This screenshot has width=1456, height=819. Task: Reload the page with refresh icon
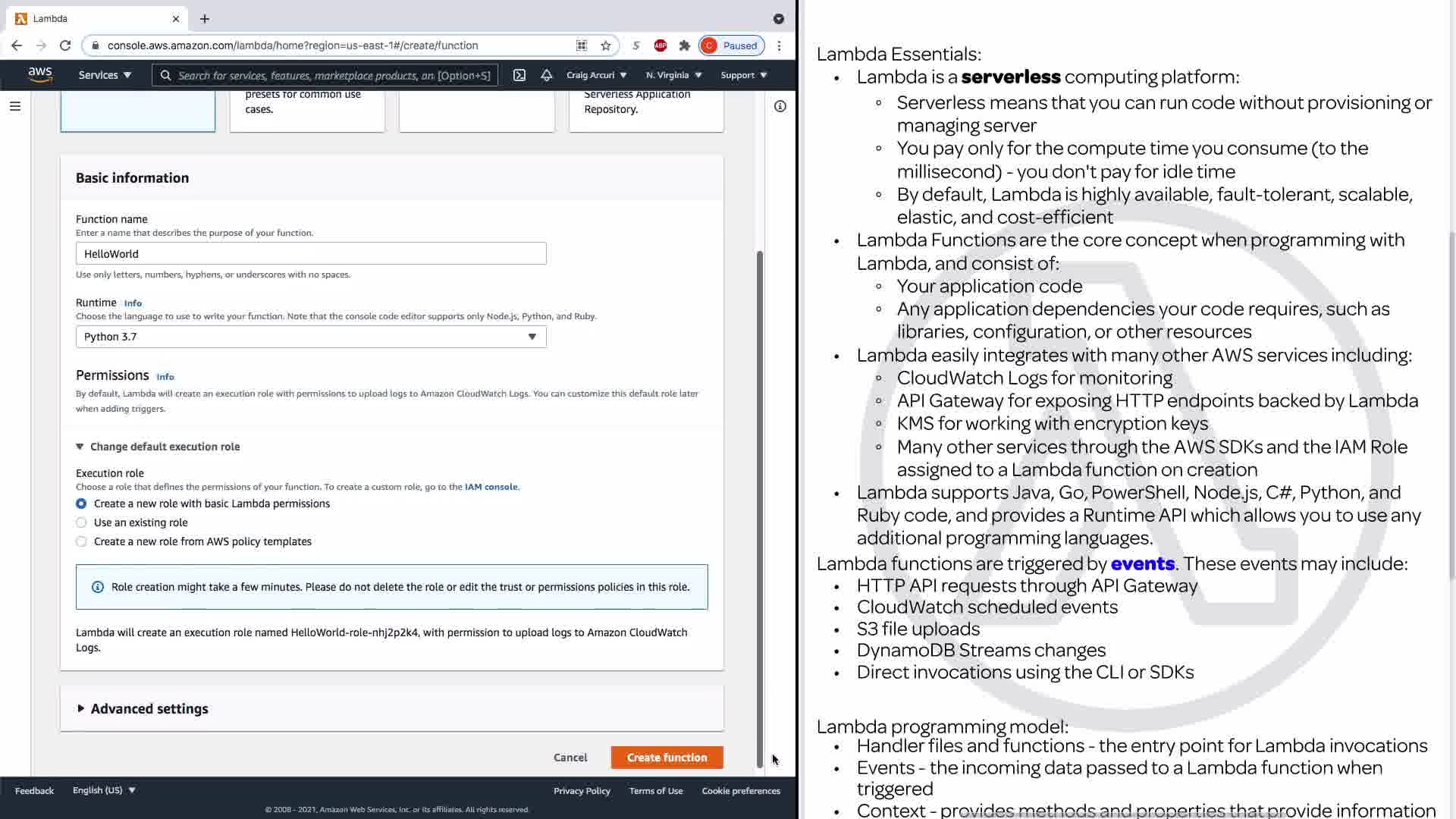pos(65,45)
